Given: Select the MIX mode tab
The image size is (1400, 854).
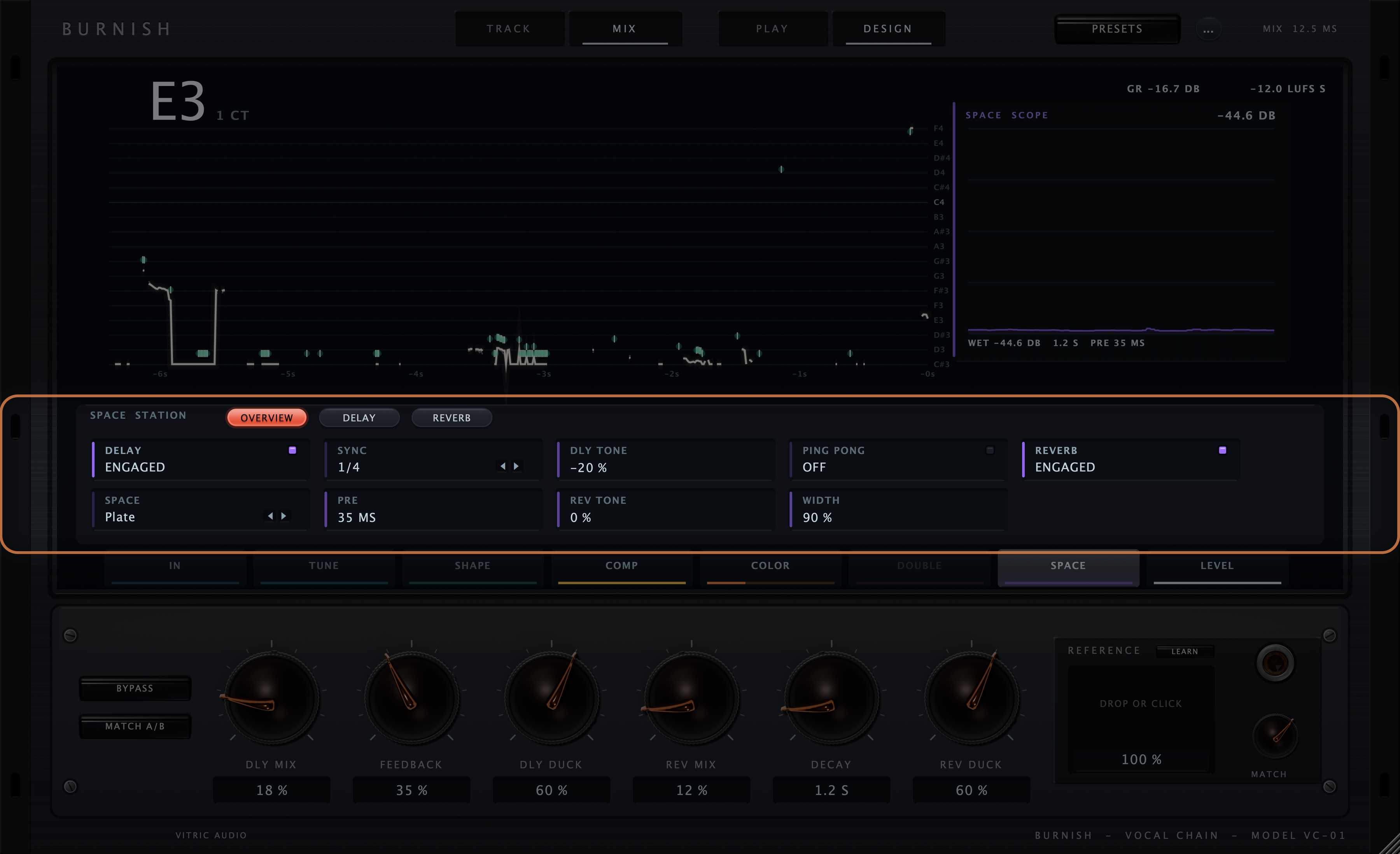Looking at the screenshot, I should tap(625, 28).
